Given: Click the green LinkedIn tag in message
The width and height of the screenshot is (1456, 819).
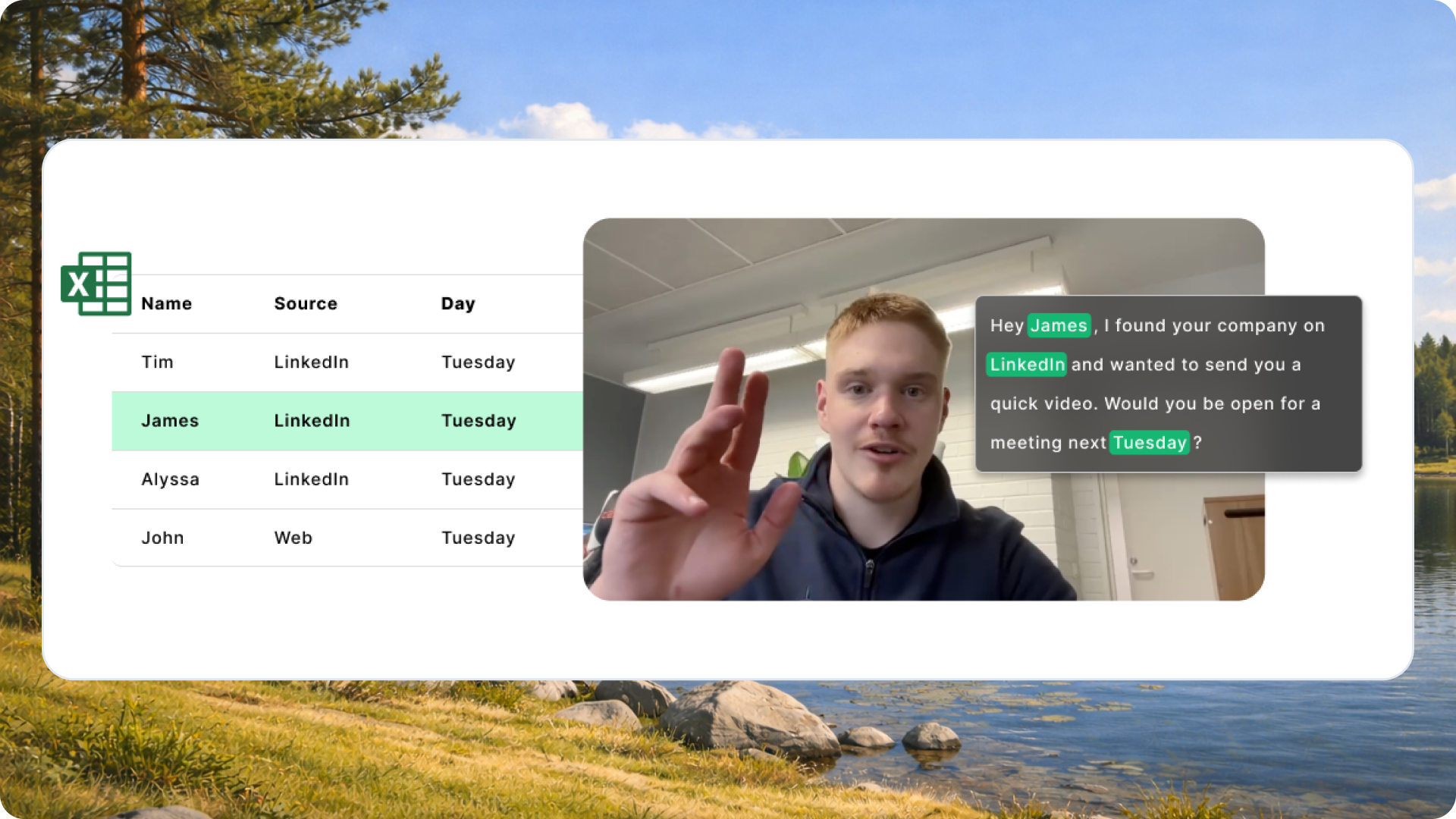Looking at the screenshot, I should tap(1027, 365).
